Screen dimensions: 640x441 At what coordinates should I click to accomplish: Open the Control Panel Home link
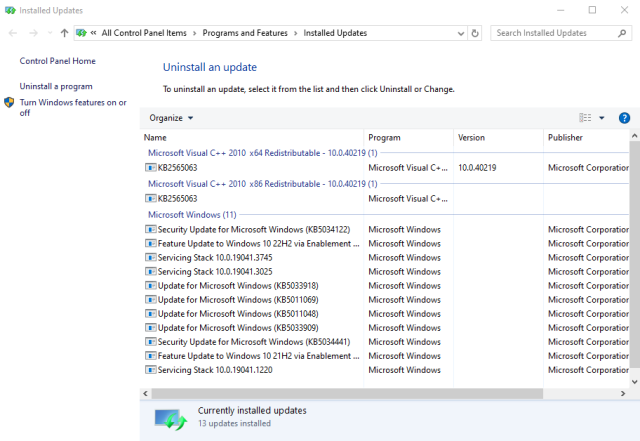(58, 61)
